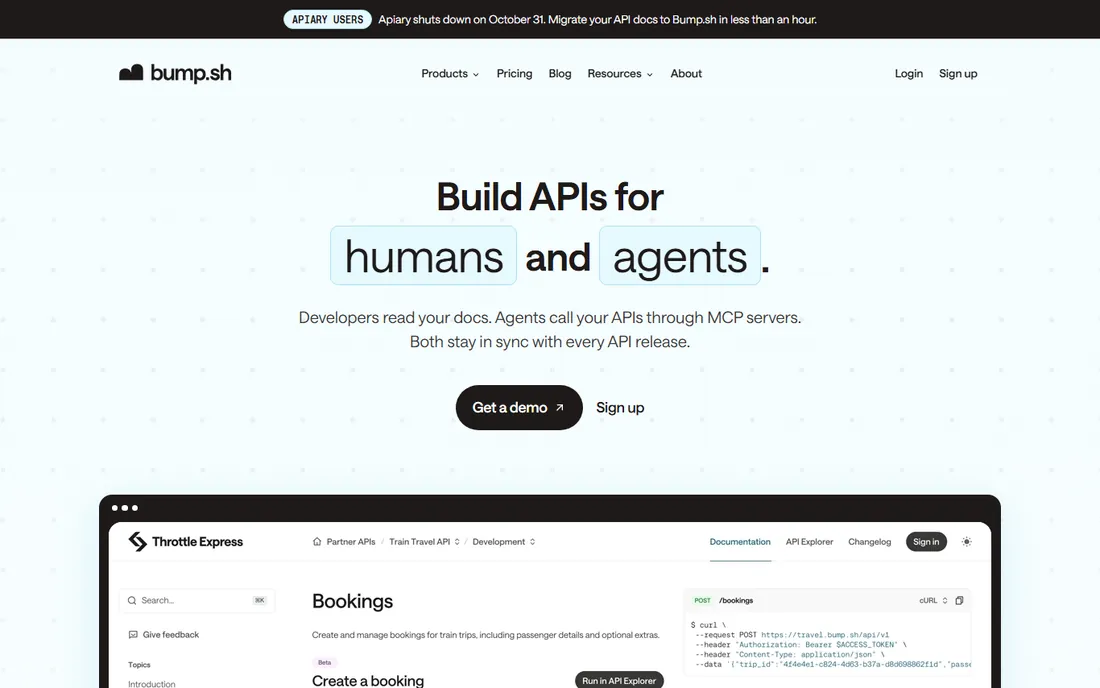
Task: Click the search magnifier icon
Action: point(132,600)
